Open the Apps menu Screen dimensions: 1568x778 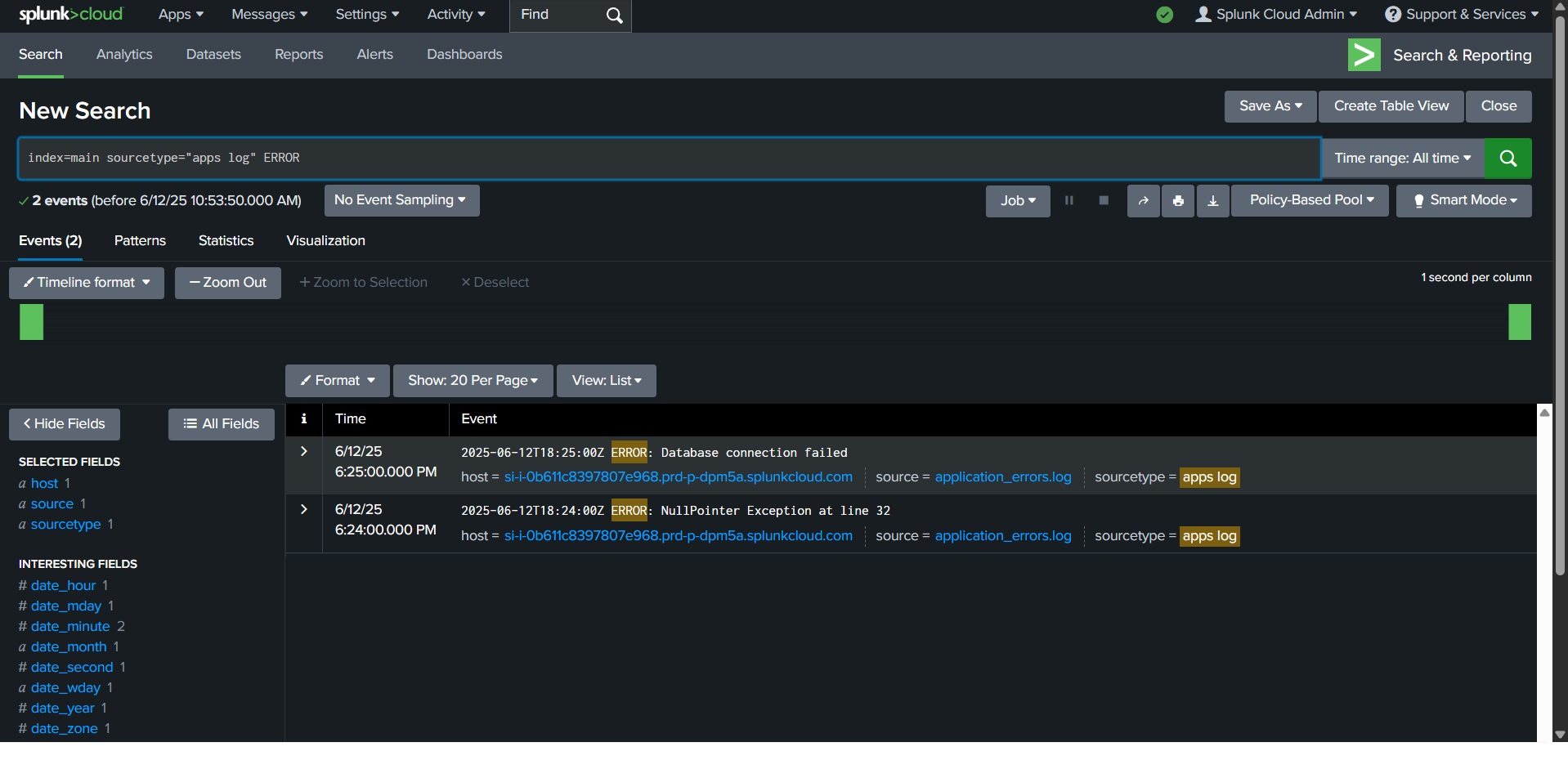pyautogui.click(x=181, y=15)
